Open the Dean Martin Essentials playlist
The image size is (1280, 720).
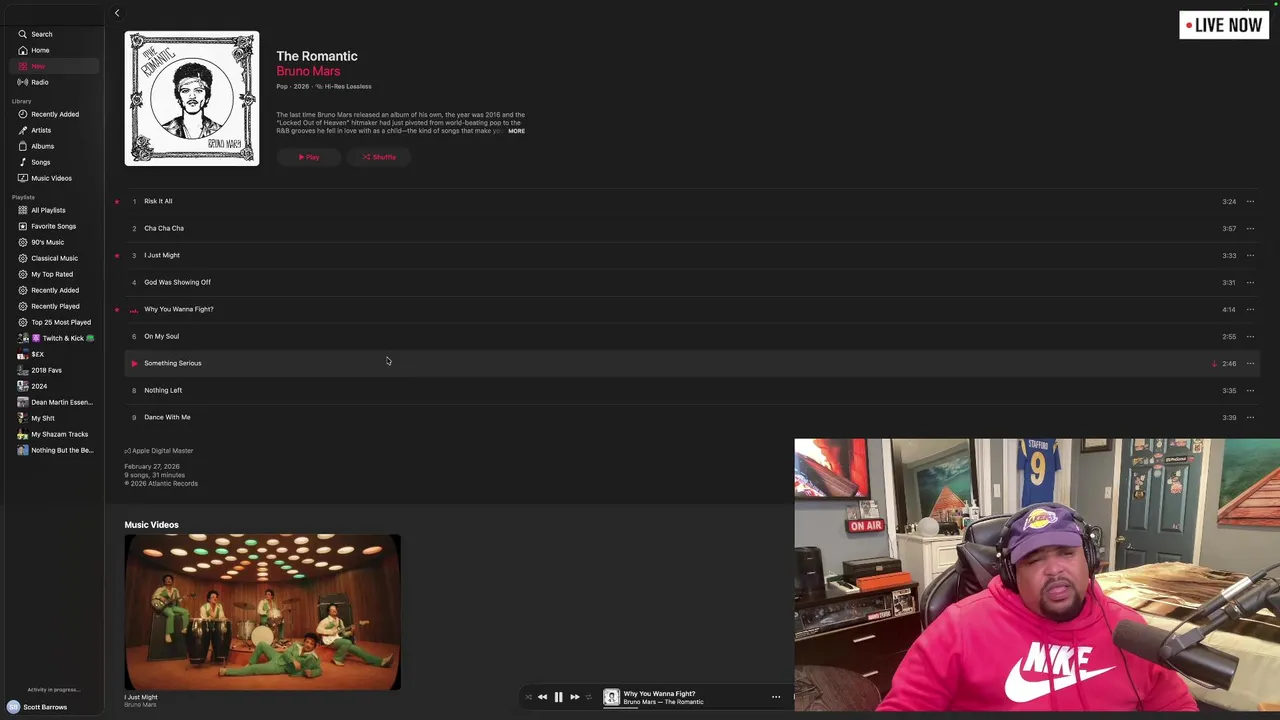tap(55, 402)
